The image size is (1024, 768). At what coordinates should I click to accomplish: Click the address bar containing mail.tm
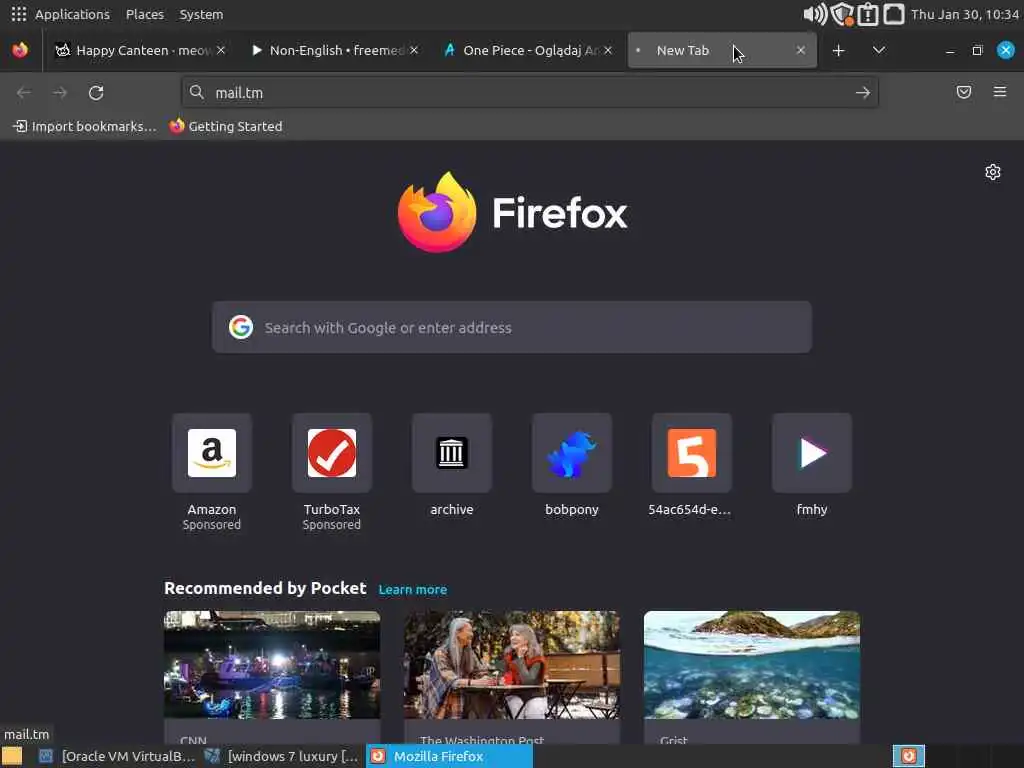click(x=530, y=93)
